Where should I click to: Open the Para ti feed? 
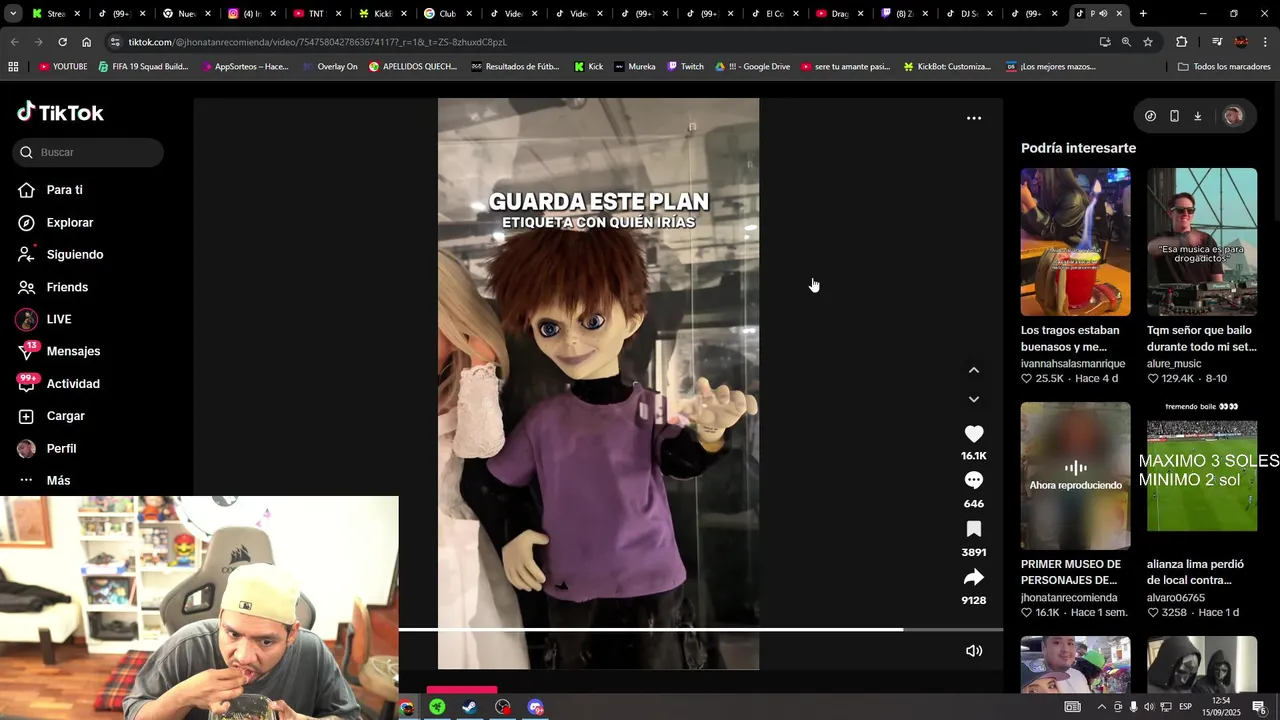click(x=64, y=190)
